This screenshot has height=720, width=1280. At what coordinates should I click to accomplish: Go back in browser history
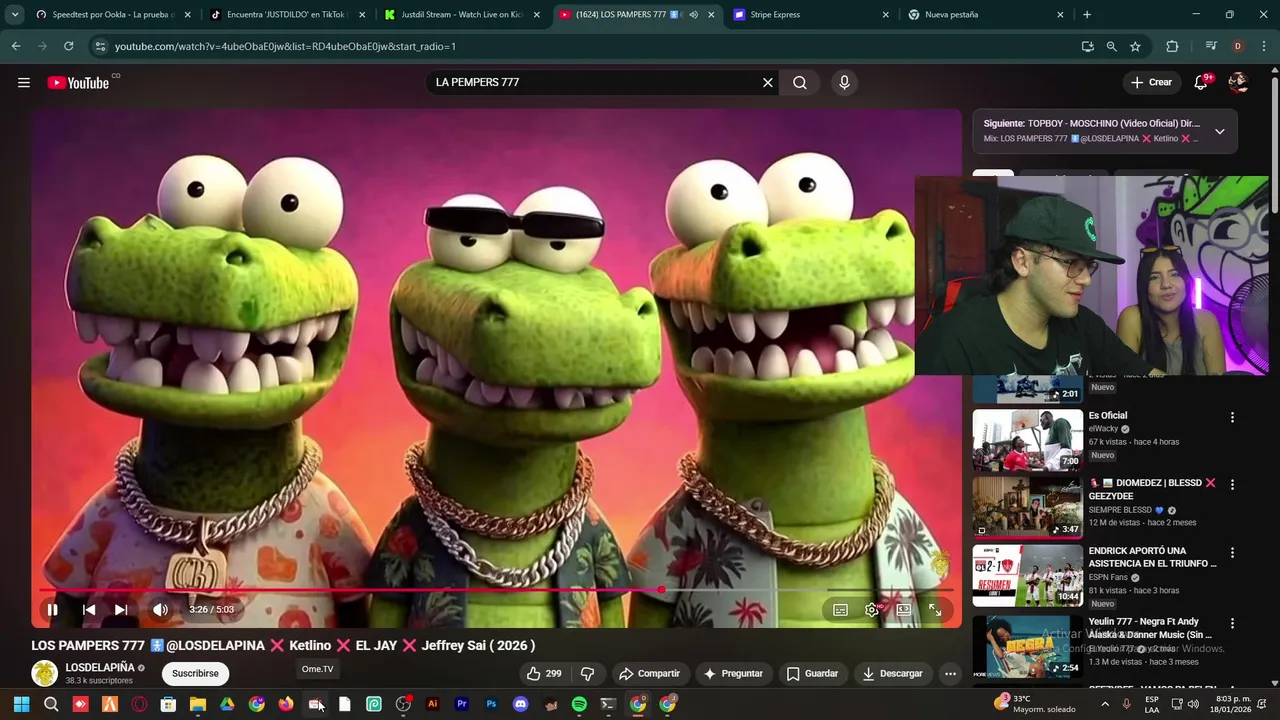click(16, 46)
